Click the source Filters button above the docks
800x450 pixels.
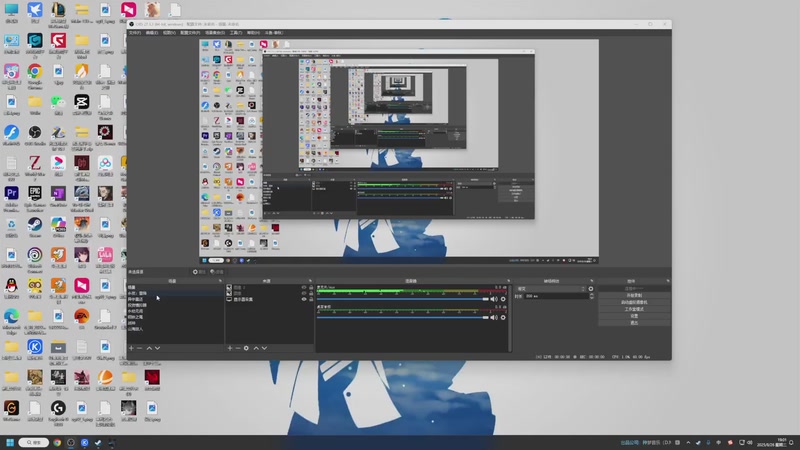coord(217,272)
